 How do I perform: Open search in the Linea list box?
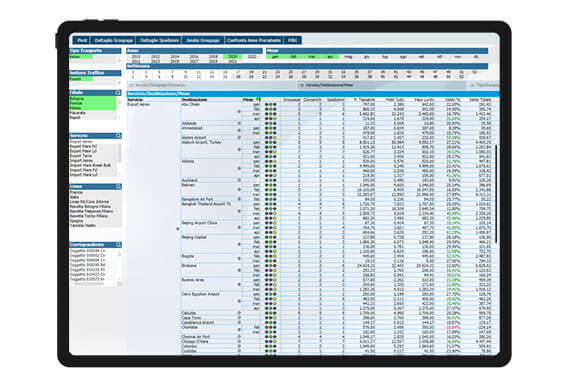(x=118, y=186)
